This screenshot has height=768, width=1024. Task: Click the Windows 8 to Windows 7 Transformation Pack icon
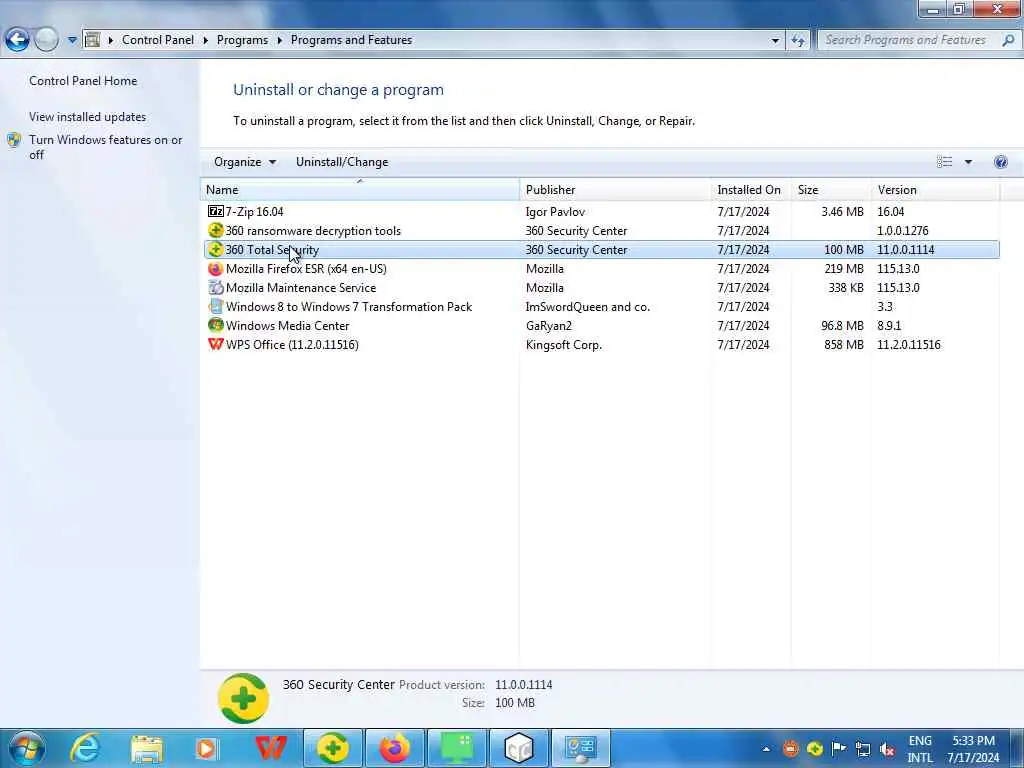[x=216, y=306]
